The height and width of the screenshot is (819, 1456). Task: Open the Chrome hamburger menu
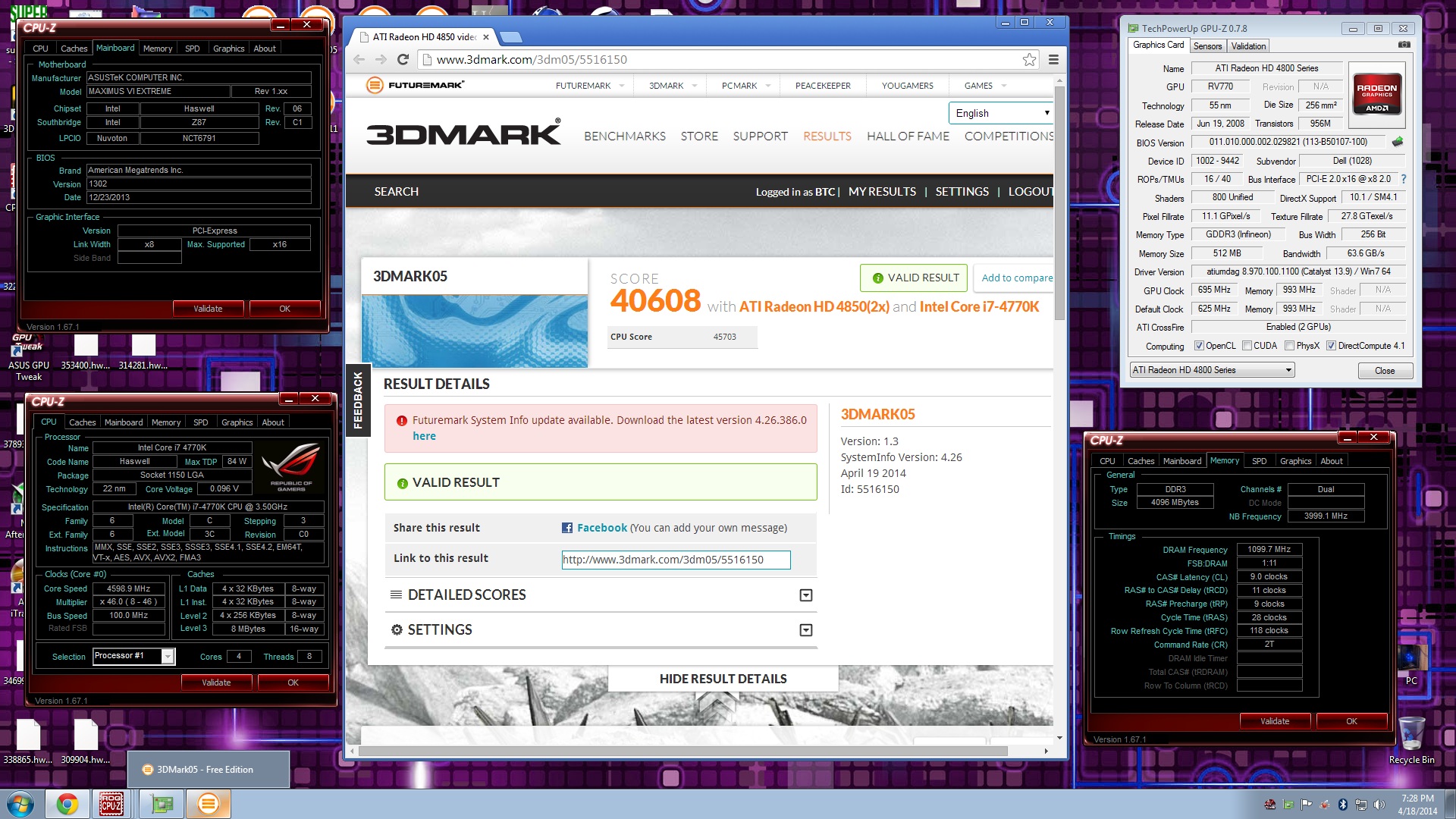pos(1053,59)
